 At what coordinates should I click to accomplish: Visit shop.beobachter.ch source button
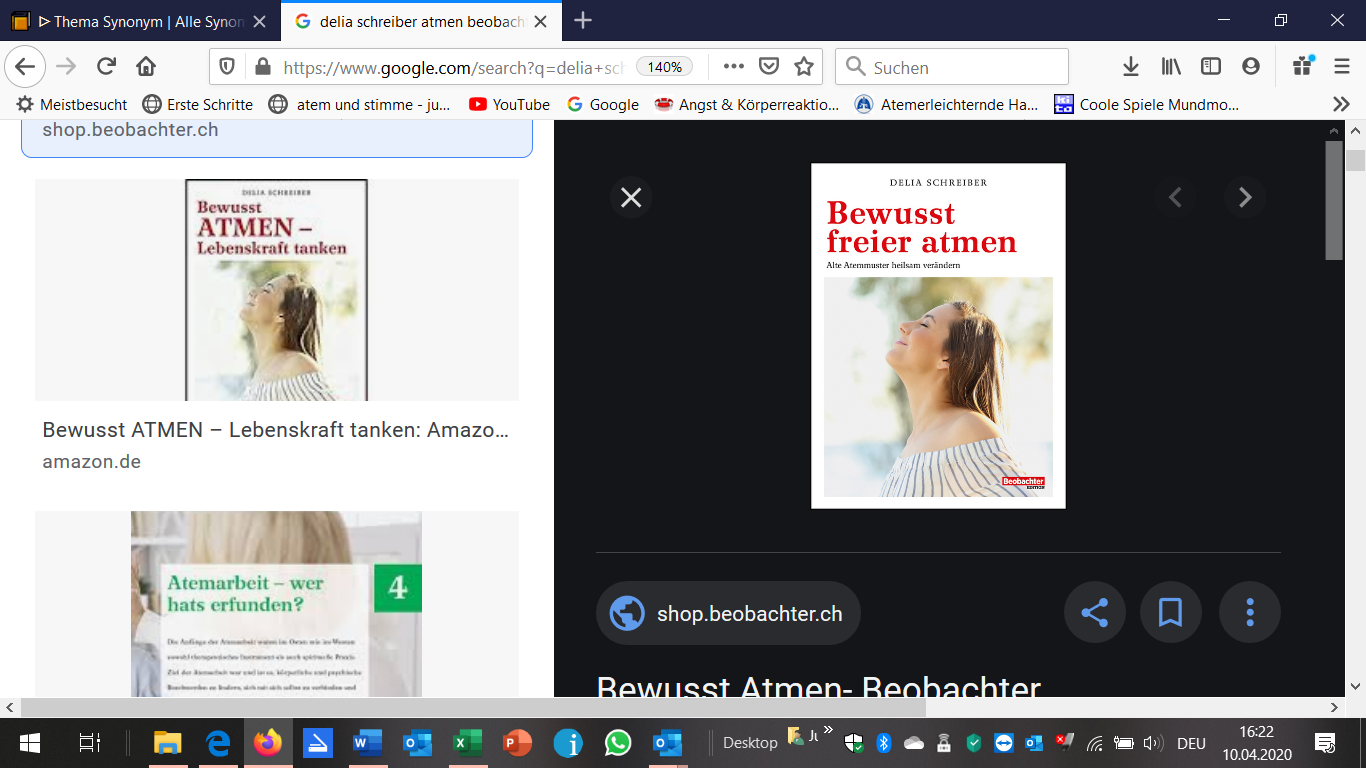pos(728,613)
